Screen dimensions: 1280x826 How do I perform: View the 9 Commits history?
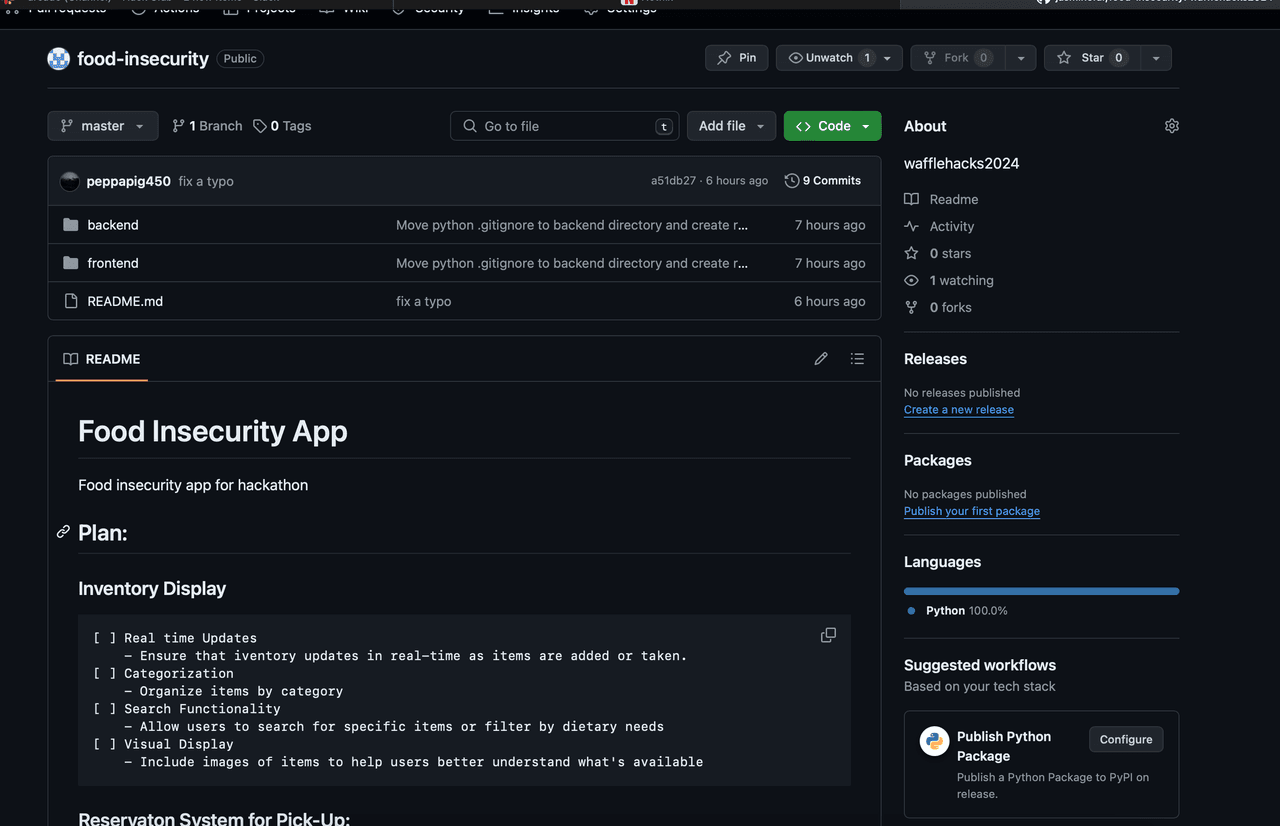(823, 181)
